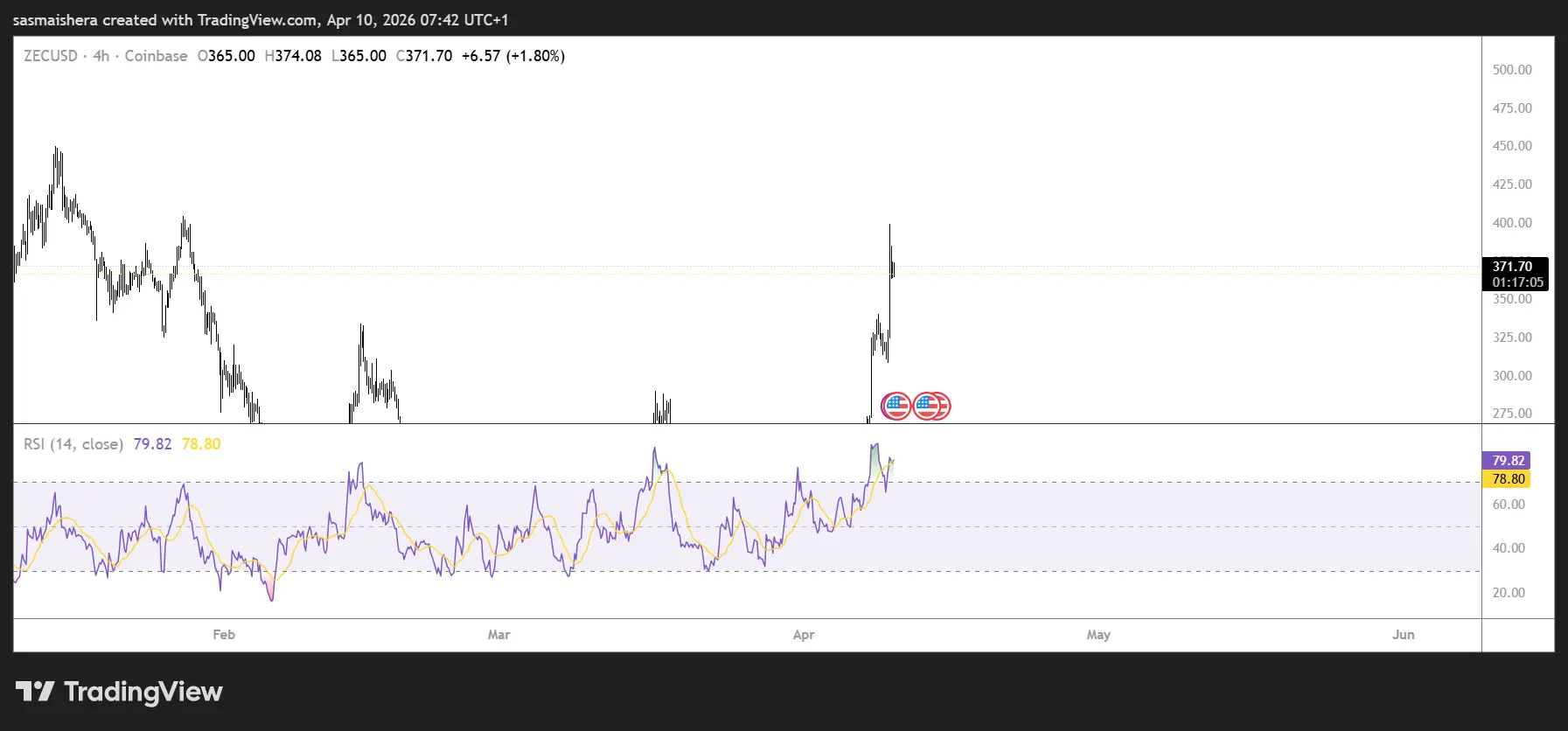Click the partially hidden rightmost US flag icon
This screenshot has height=731, width=1568.
944,406
